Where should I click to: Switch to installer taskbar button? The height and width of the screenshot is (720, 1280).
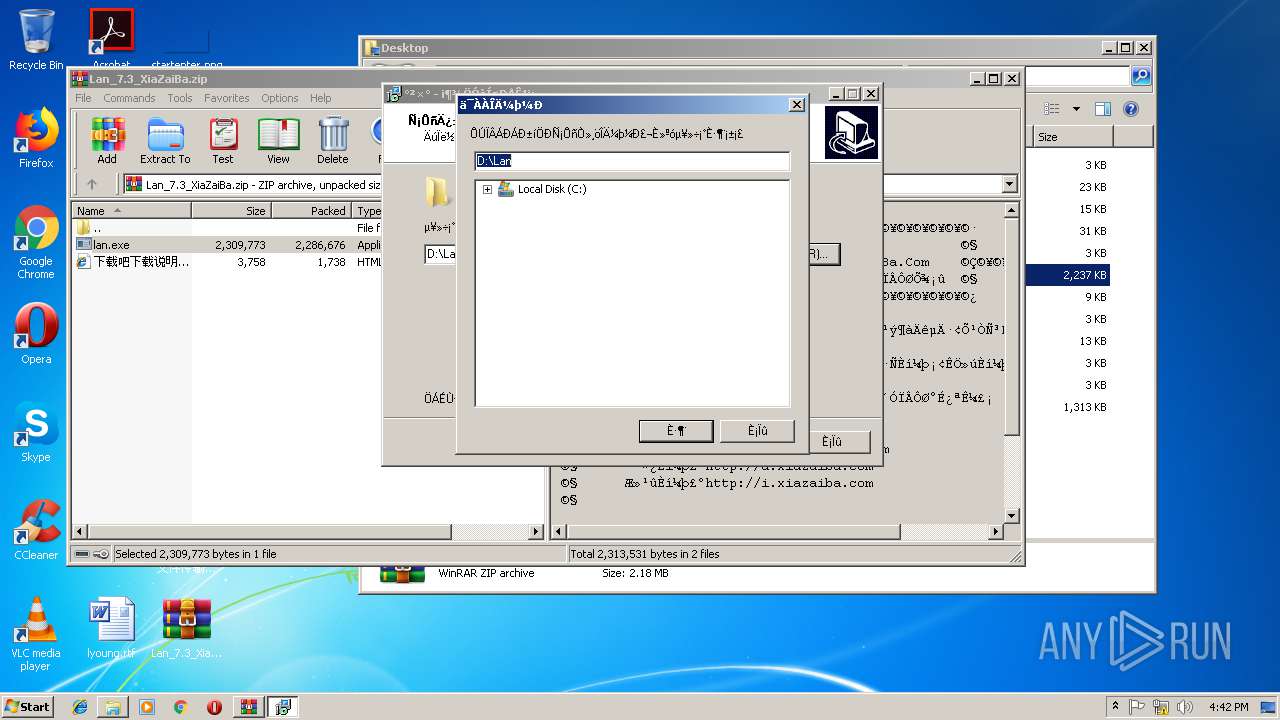(x=282, y=707)
